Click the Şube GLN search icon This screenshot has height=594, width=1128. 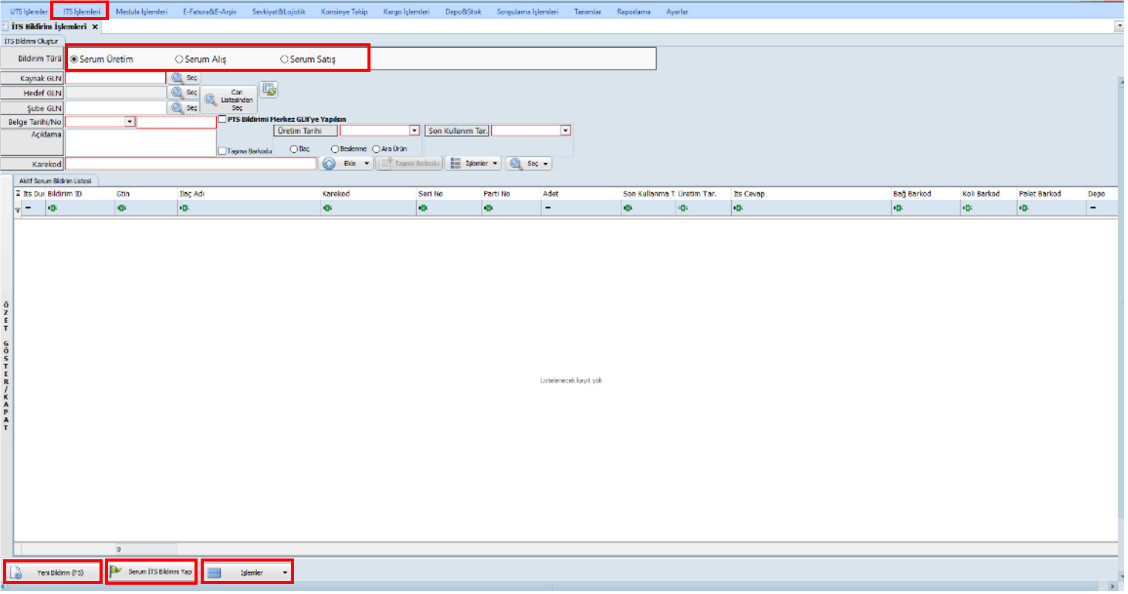pos(177,107)
